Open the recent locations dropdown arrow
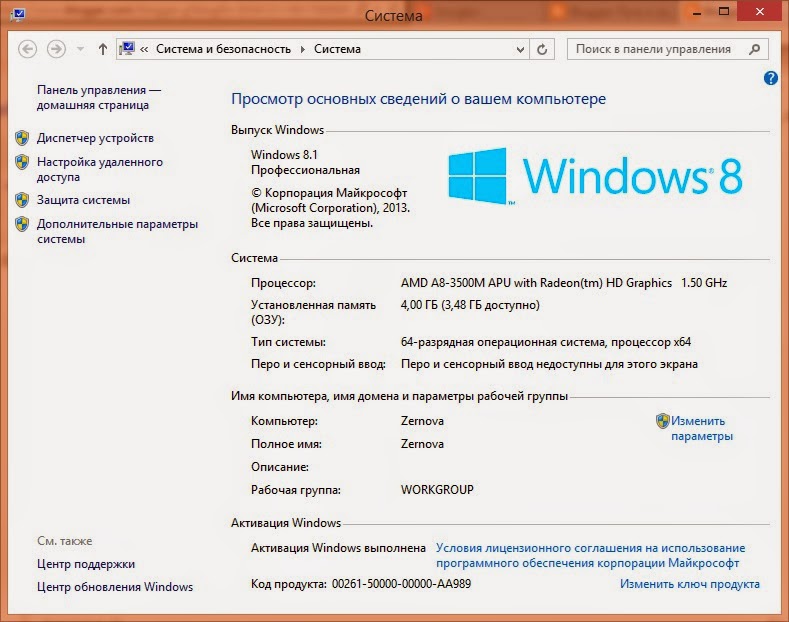Screen dimensions: 789x622 point(81,49)
